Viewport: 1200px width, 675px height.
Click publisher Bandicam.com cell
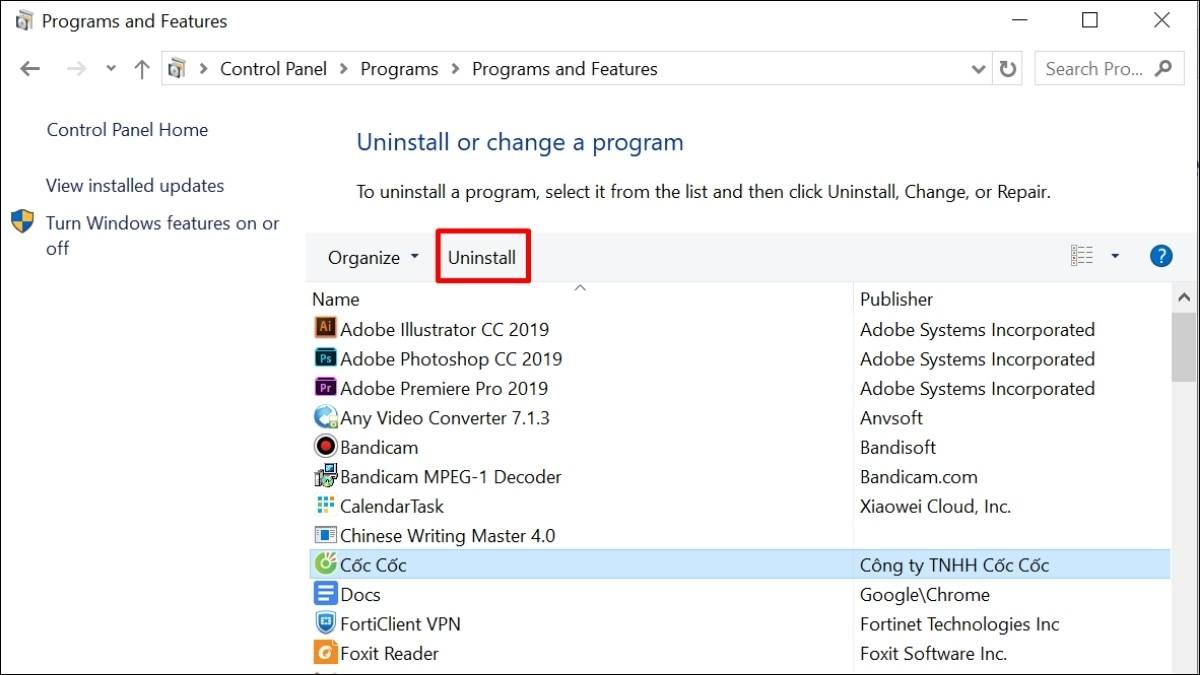click(919, 476)
